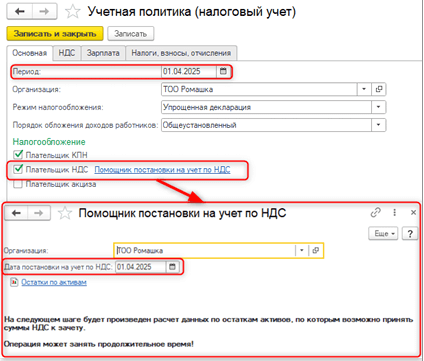
Task: Switch to the Зарплата tab
Action: [103, 53]
